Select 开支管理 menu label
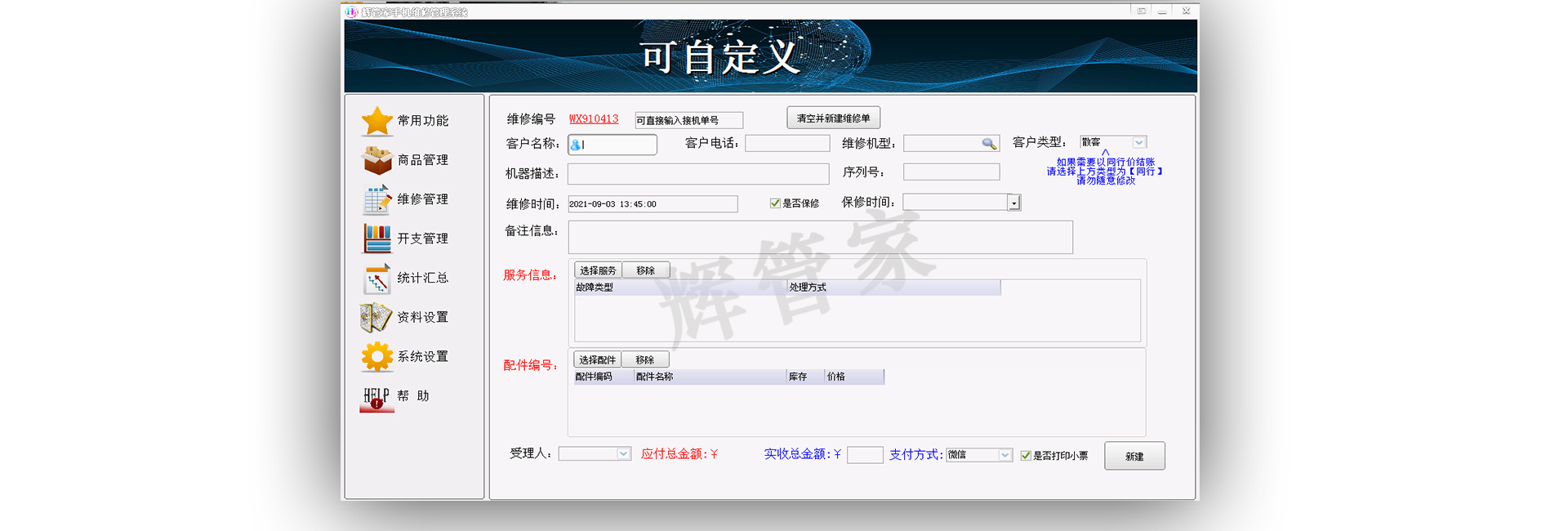Screen dimensions: 1568x531 pyautogui.click(x=423, y=239)
